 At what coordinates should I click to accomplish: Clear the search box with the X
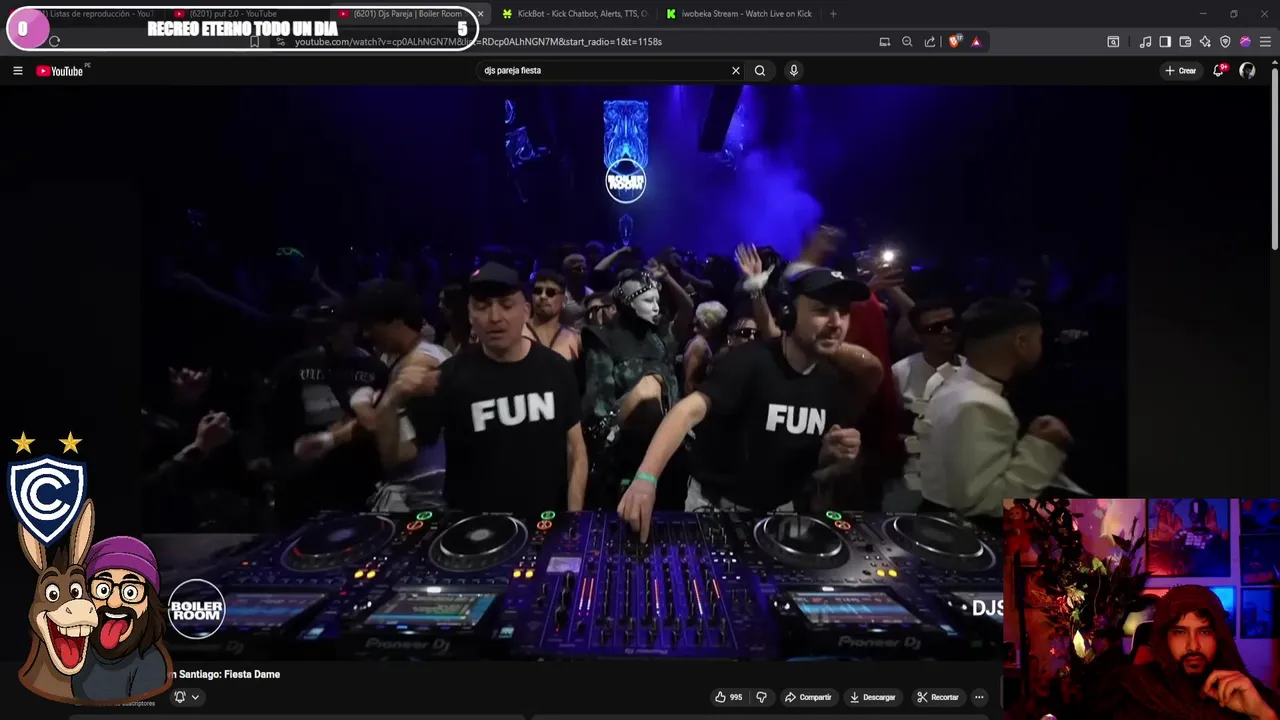(x=736, y=70)
